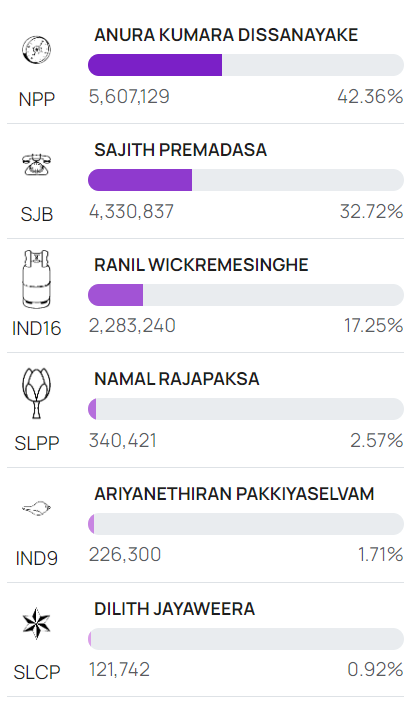Click the 340,421 vote count

click(122, 441)
